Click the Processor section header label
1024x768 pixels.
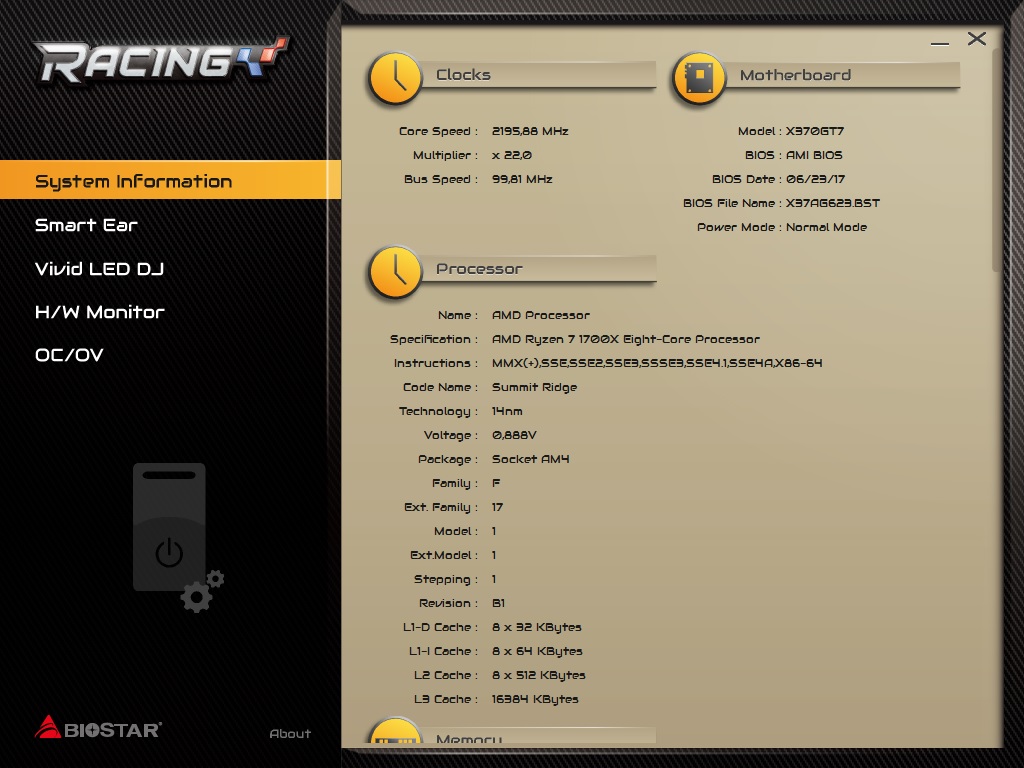tap(479, 269)
